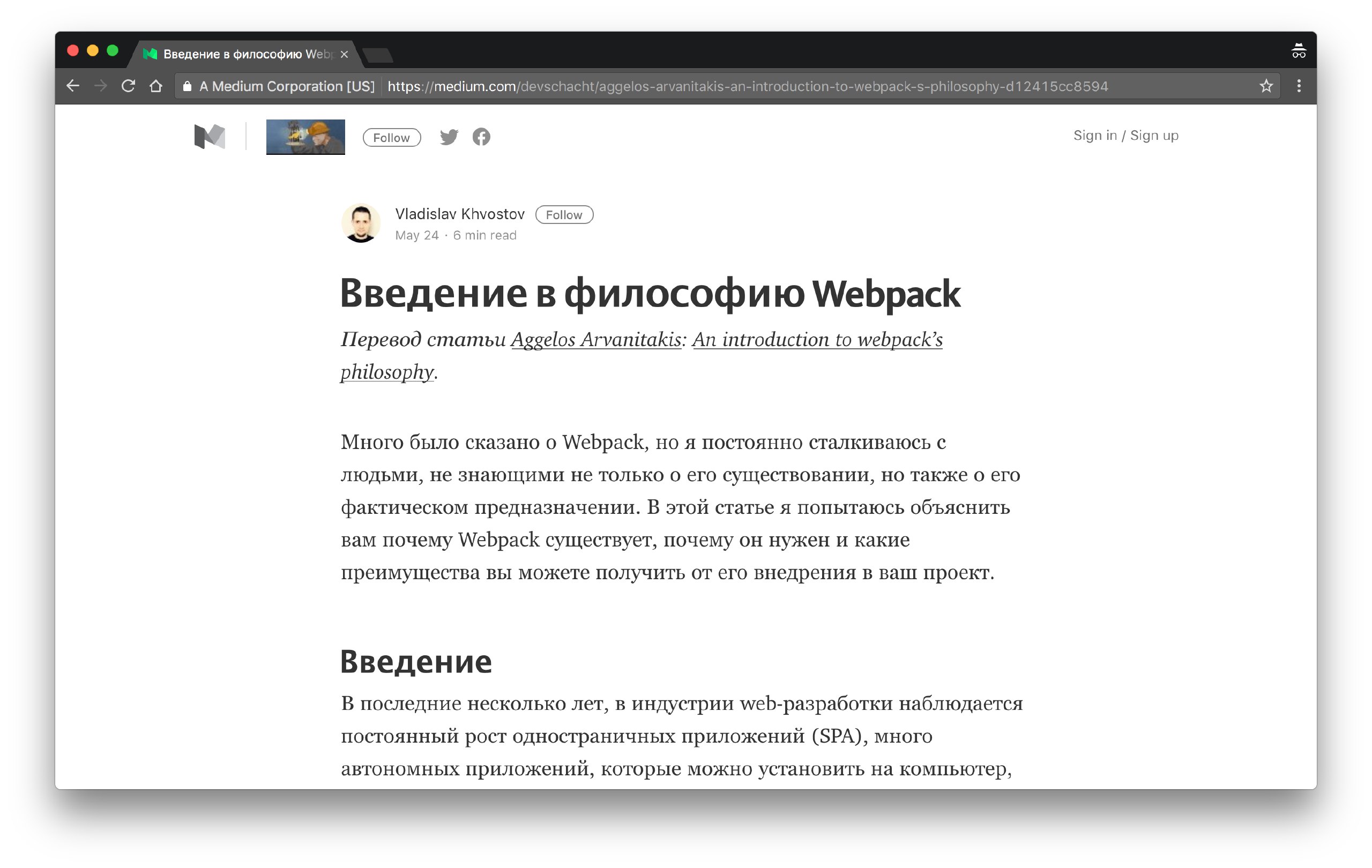Click the author's avatar photo
This screenshot has height=868, width=1372.
361,223
